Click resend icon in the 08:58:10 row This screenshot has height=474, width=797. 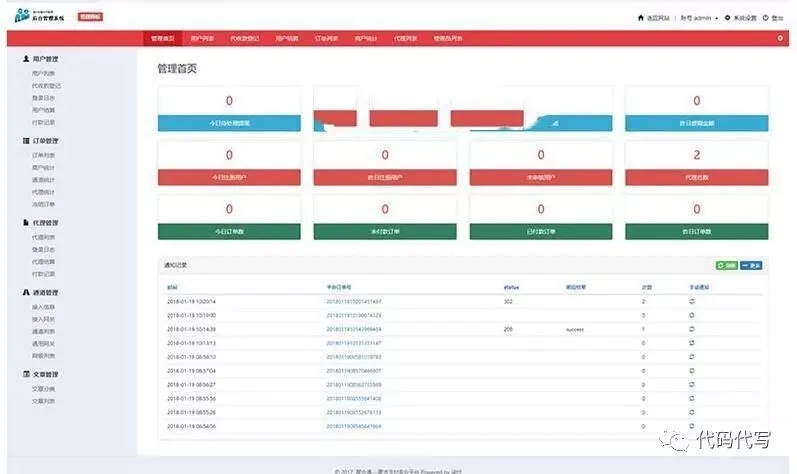pyautogui.click(x=692, y=357)
